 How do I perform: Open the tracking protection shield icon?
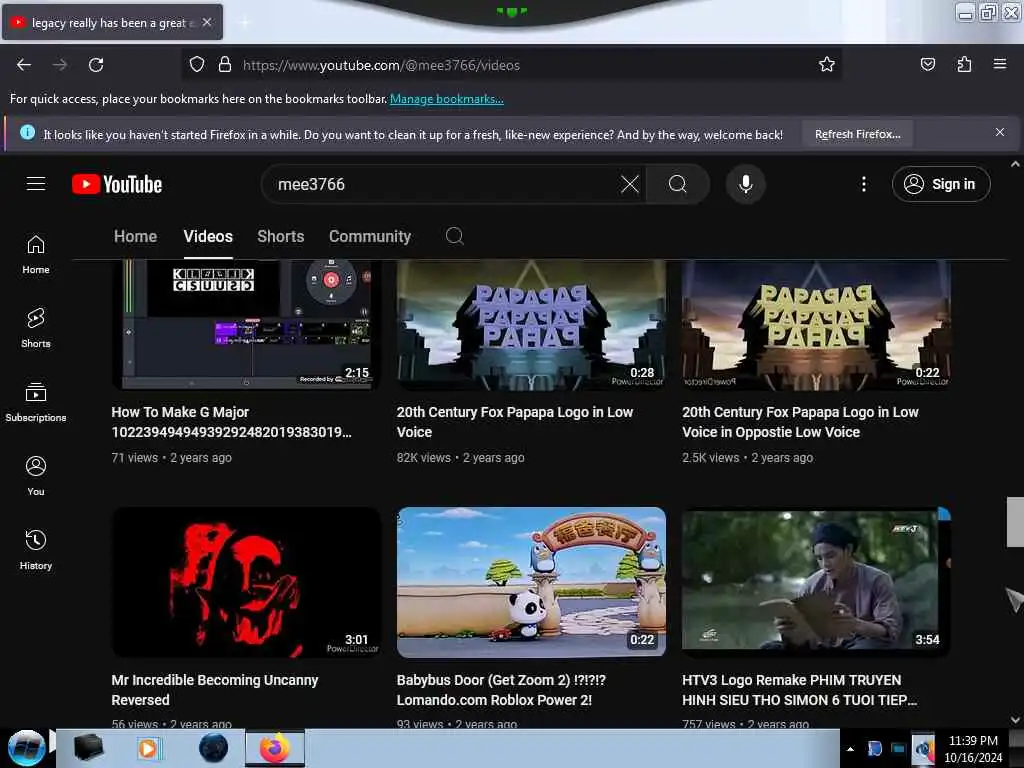pos(197,65)
